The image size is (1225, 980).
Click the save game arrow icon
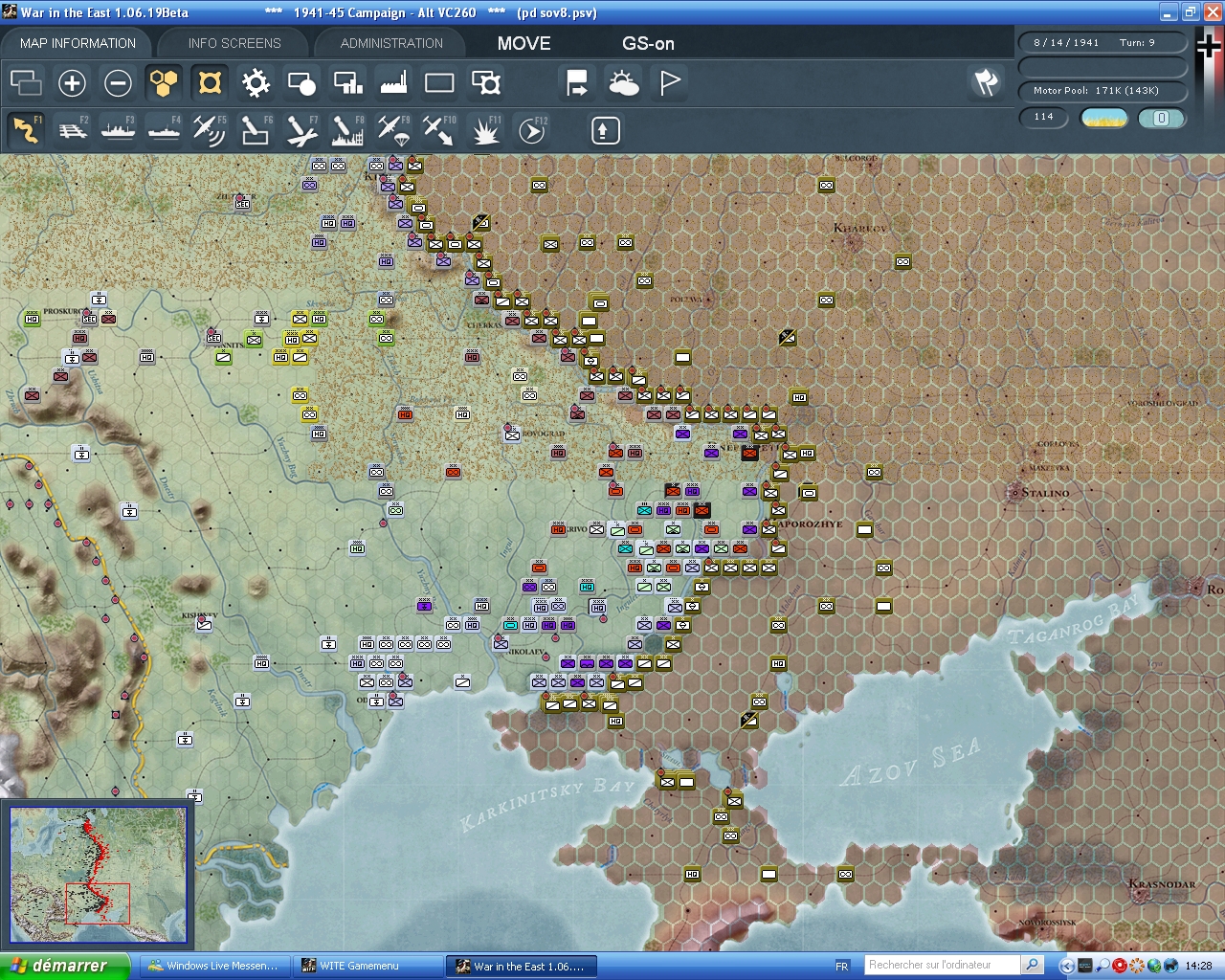[x=576, y=83]
